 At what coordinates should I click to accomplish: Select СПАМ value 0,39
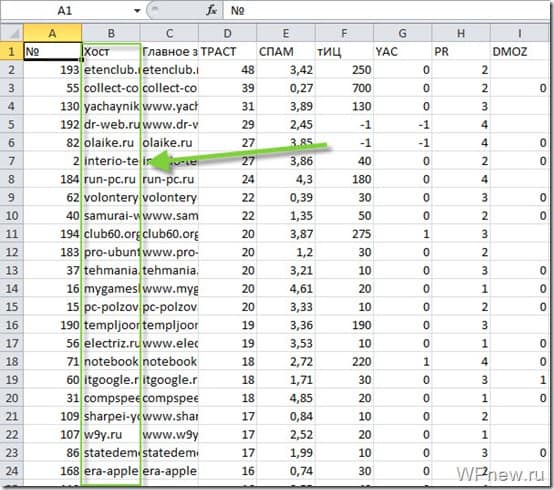point(286,197)
